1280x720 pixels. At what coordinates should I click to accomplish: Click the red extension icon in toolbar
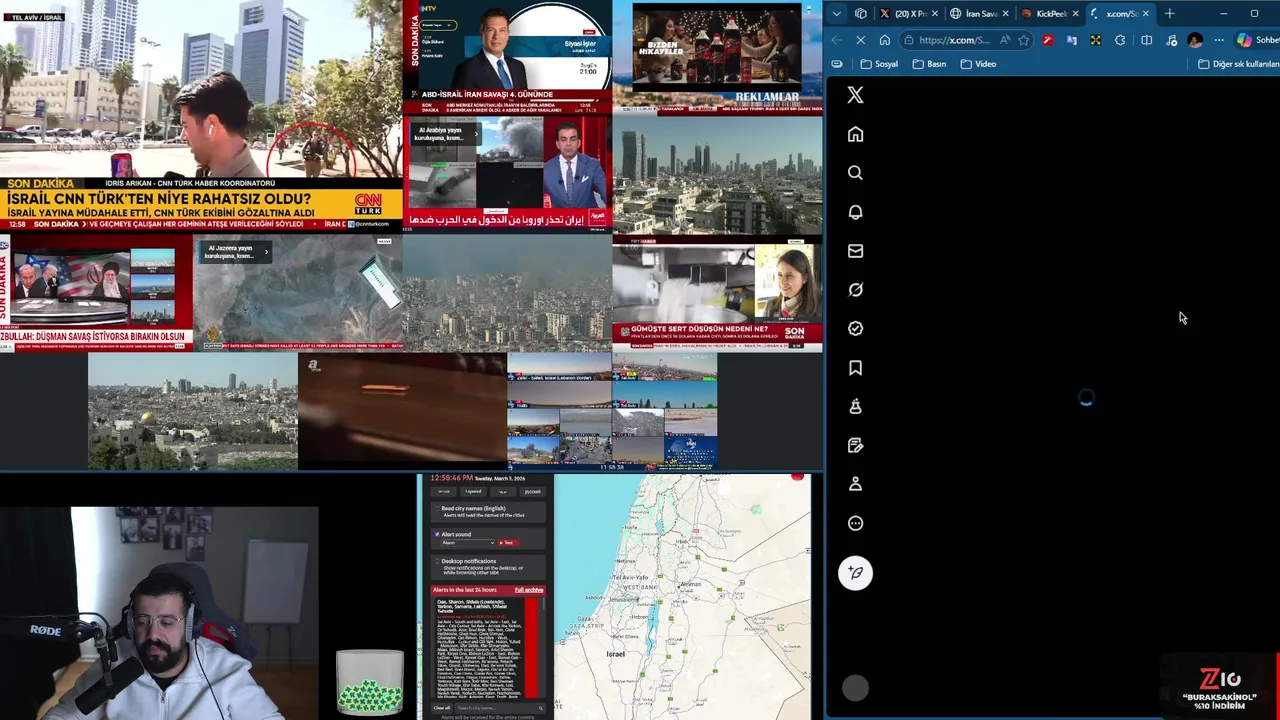tap(1048, 40)
